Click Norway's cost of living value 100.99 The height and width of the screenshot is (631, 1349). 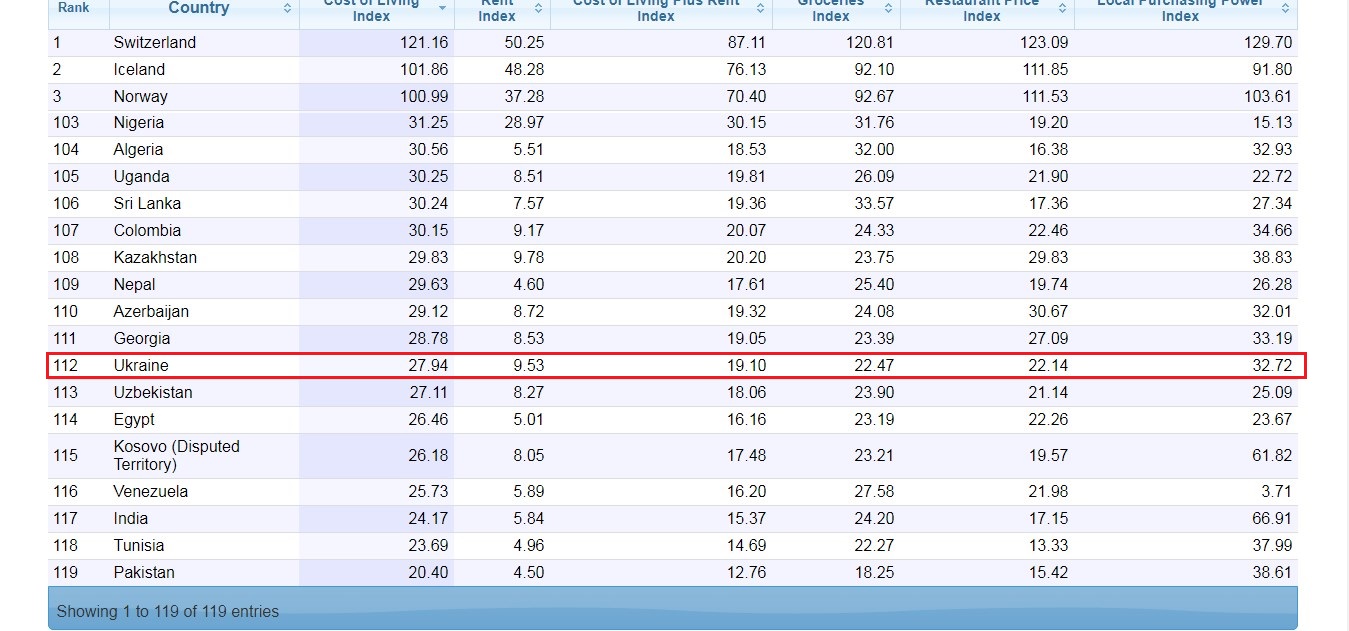pyautogui.click(x=424, y=97)
